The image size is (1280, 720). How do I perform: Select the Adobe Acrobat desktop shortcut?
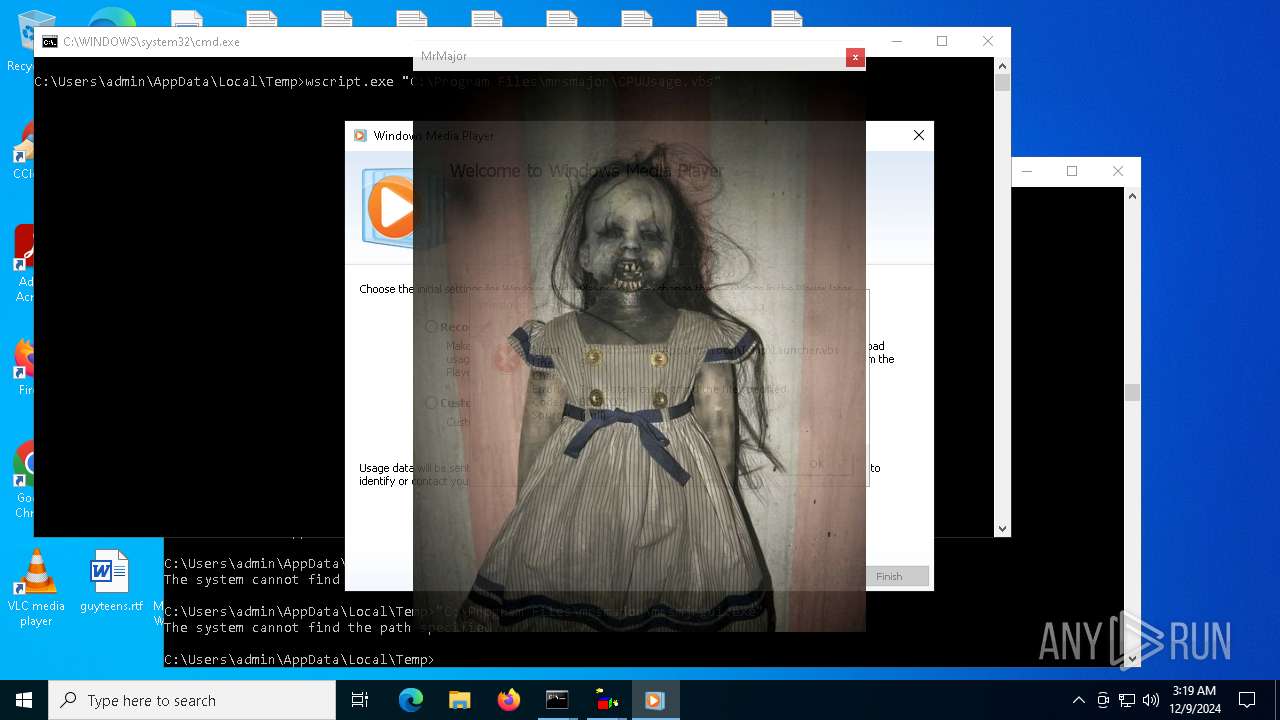[25, 264]
